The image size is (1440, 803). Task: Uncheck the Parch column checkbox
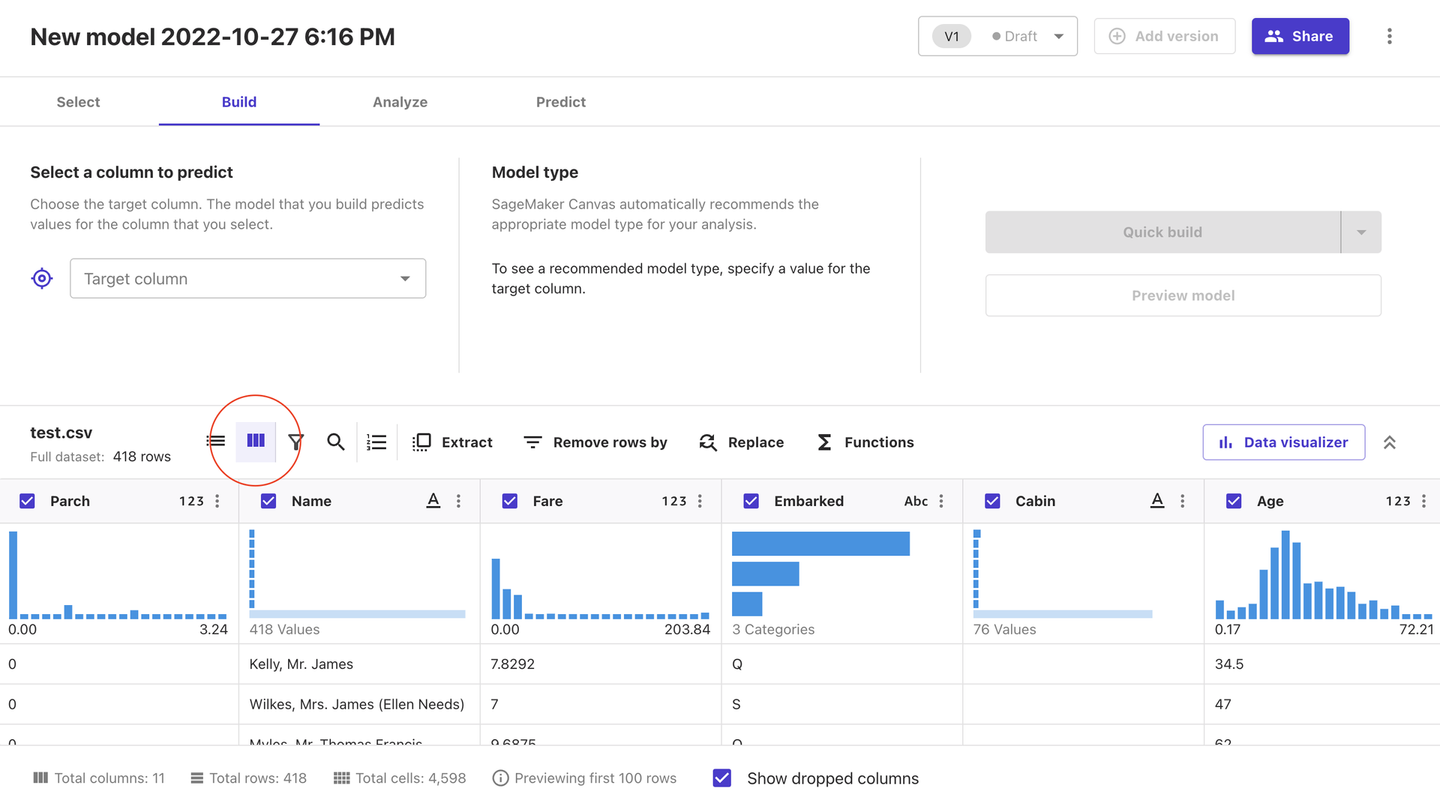(28, 501)
